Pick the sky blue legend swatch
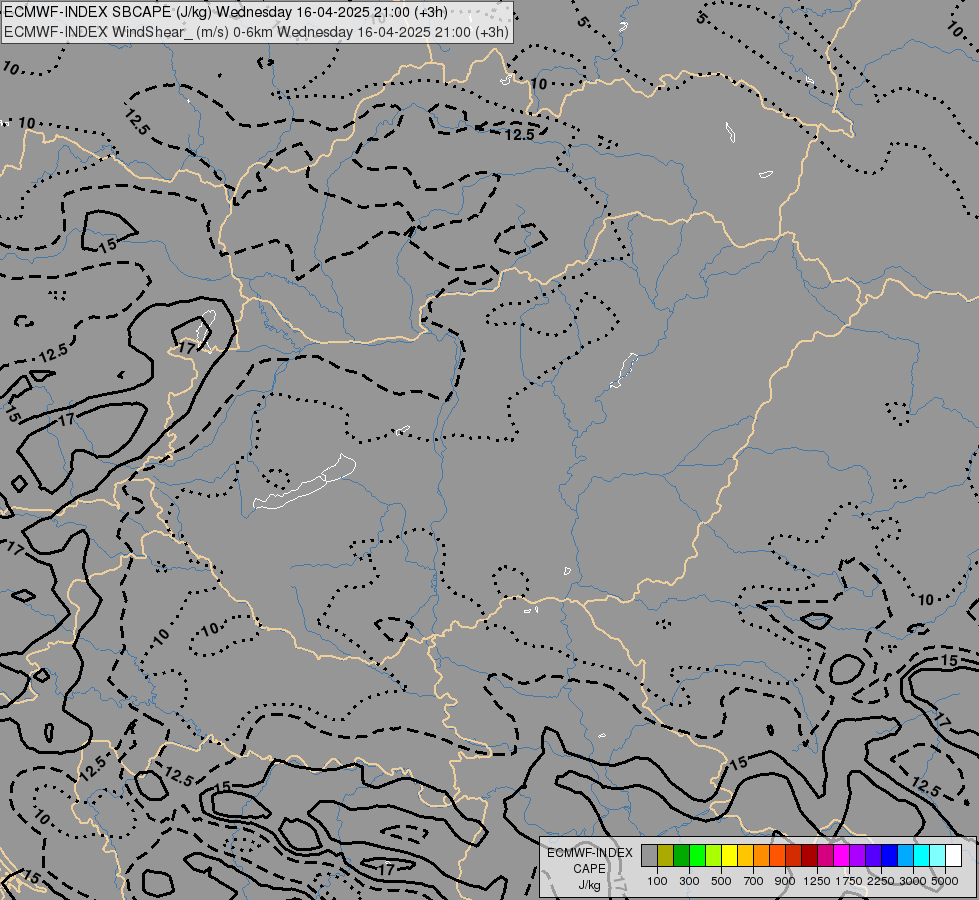979x900 pixels. 905,855
